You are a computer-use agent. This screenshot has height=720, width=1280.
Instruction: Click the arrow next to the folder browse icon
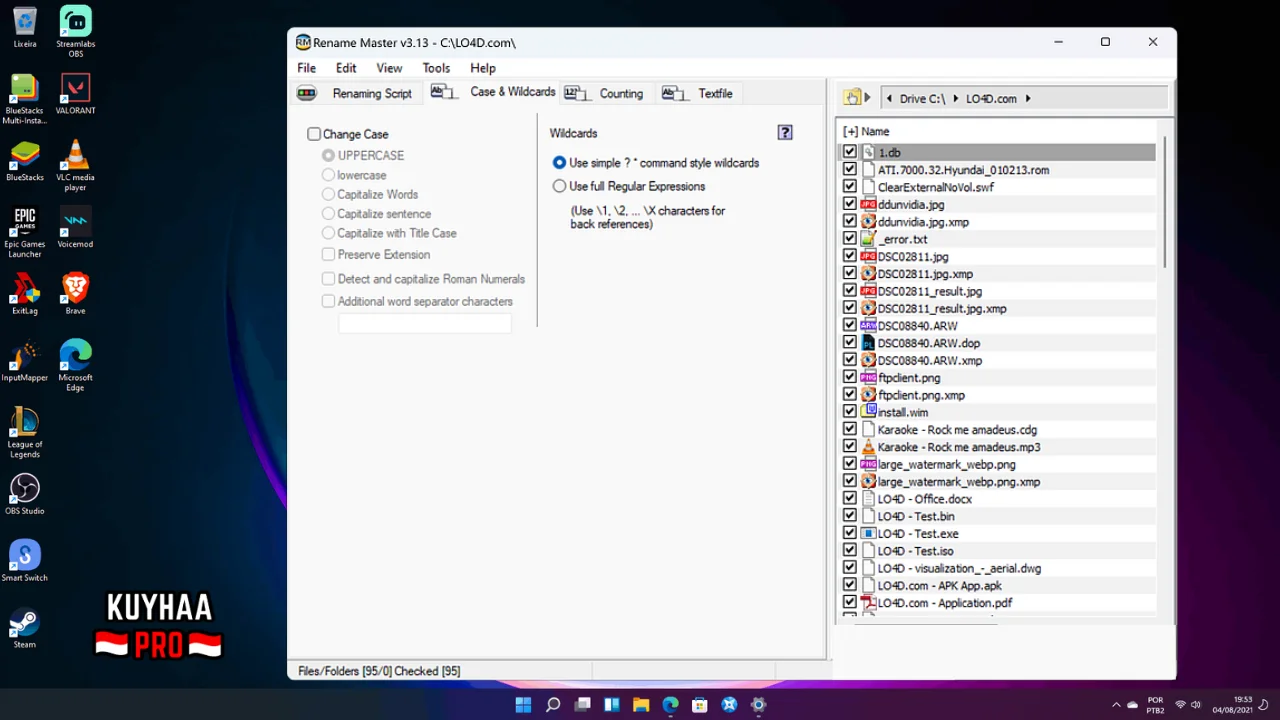(867, 98)
